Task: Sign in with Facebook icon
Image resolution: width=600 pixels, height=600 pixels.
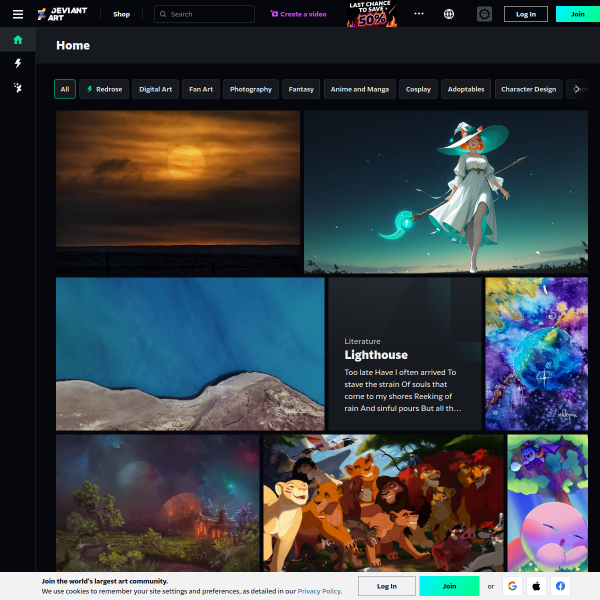Action: (561, 586)
